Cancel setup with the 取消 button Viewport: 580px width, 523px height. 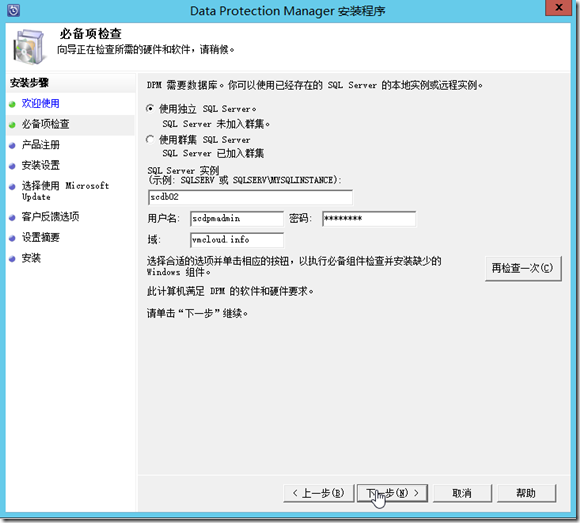click(462, 493)
